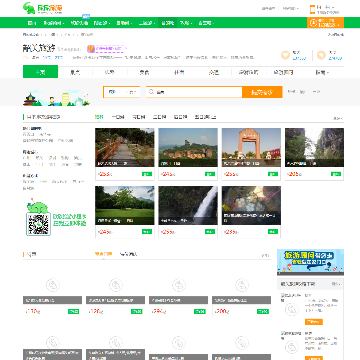Open the dark-green highlighted item in the navigation bar
The image size is (360, 360).
point(168,23)
